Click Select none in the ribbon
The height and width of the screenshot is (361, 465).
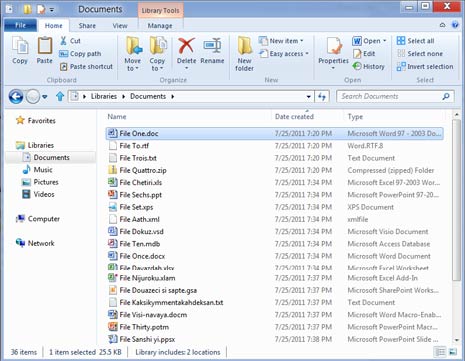tap(420, 54)
